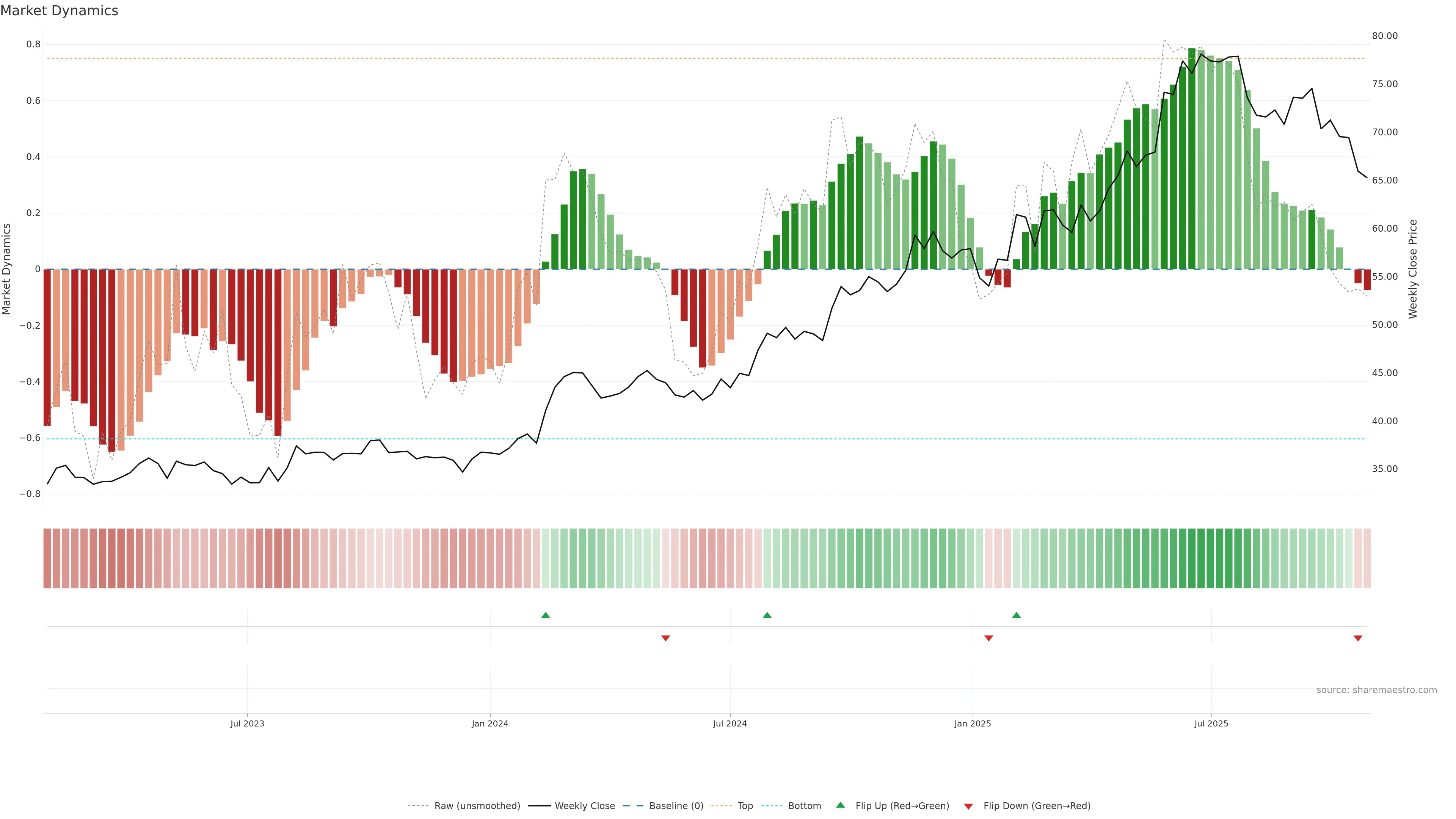Click the red triangle icon in the legend

tap(968, 806)
